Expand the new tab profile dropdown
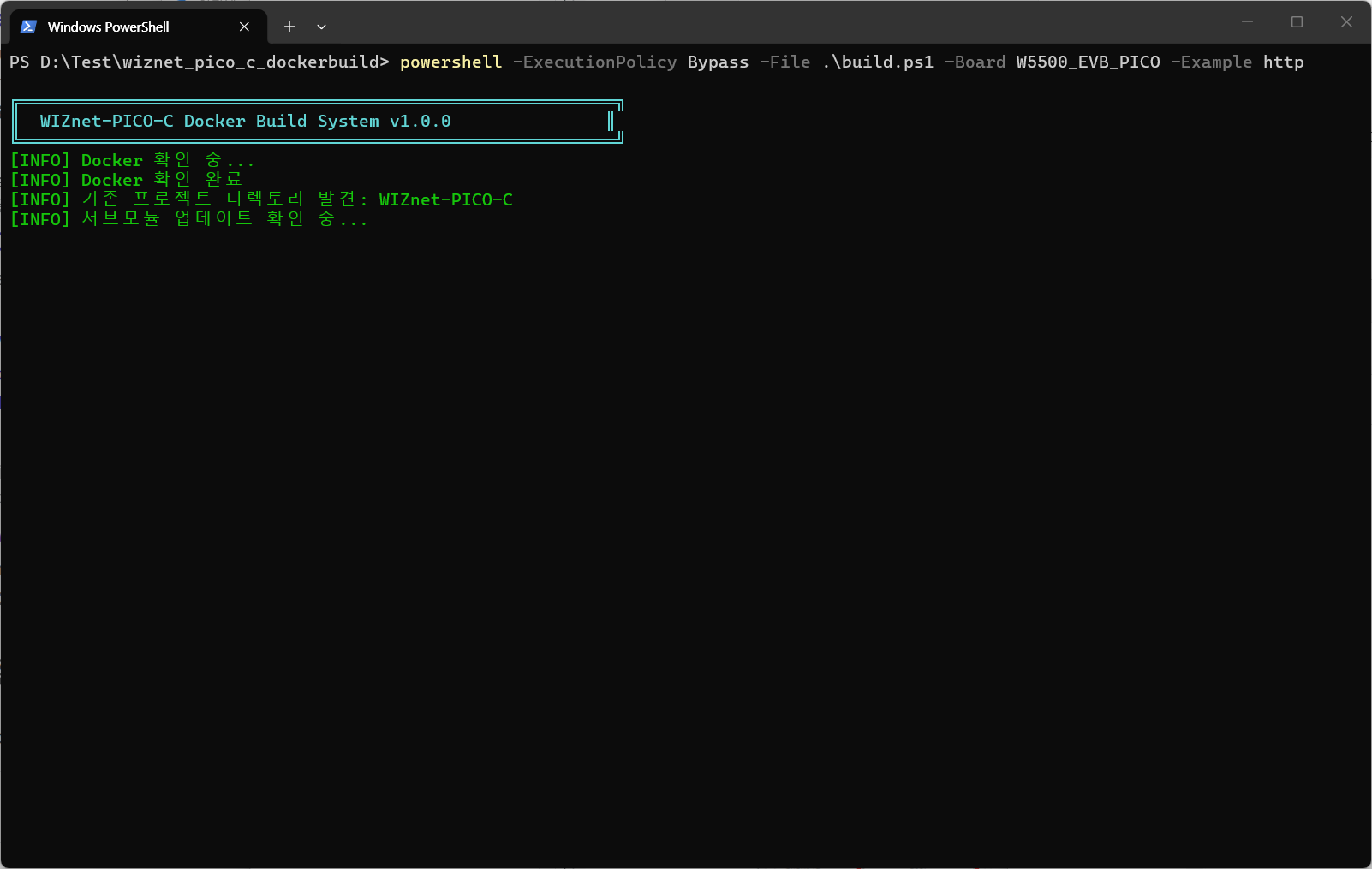This screenshot has width=1372, height=869. click(321, 27)
